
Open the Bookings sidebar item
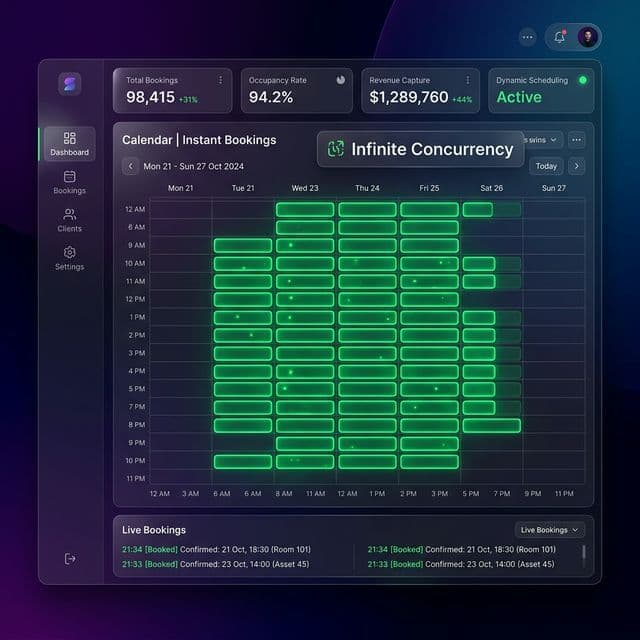(x=69, y=182)
